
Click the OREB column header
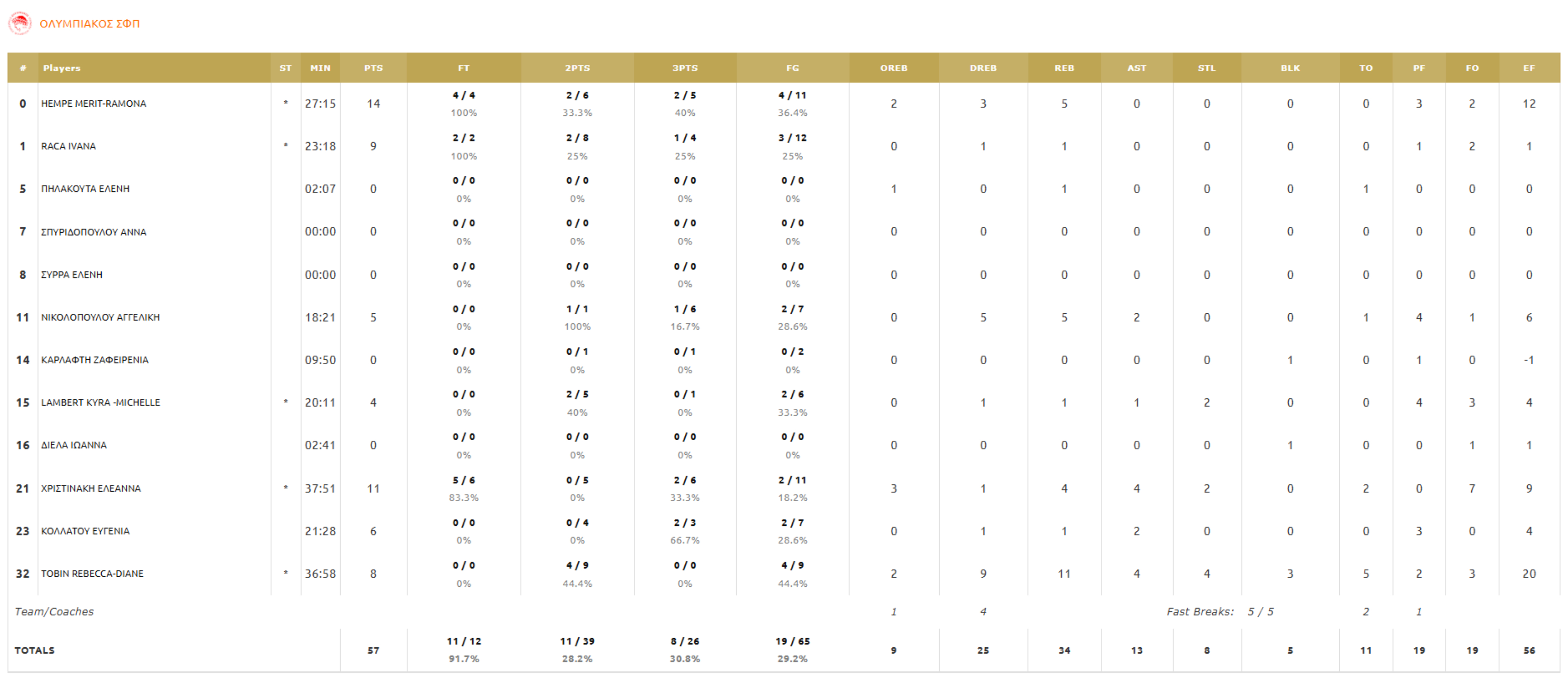893,68
